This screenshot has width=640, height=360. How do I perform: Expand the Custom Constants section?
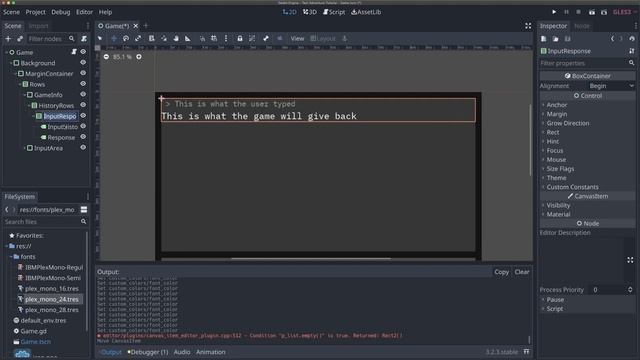(572, 187)
